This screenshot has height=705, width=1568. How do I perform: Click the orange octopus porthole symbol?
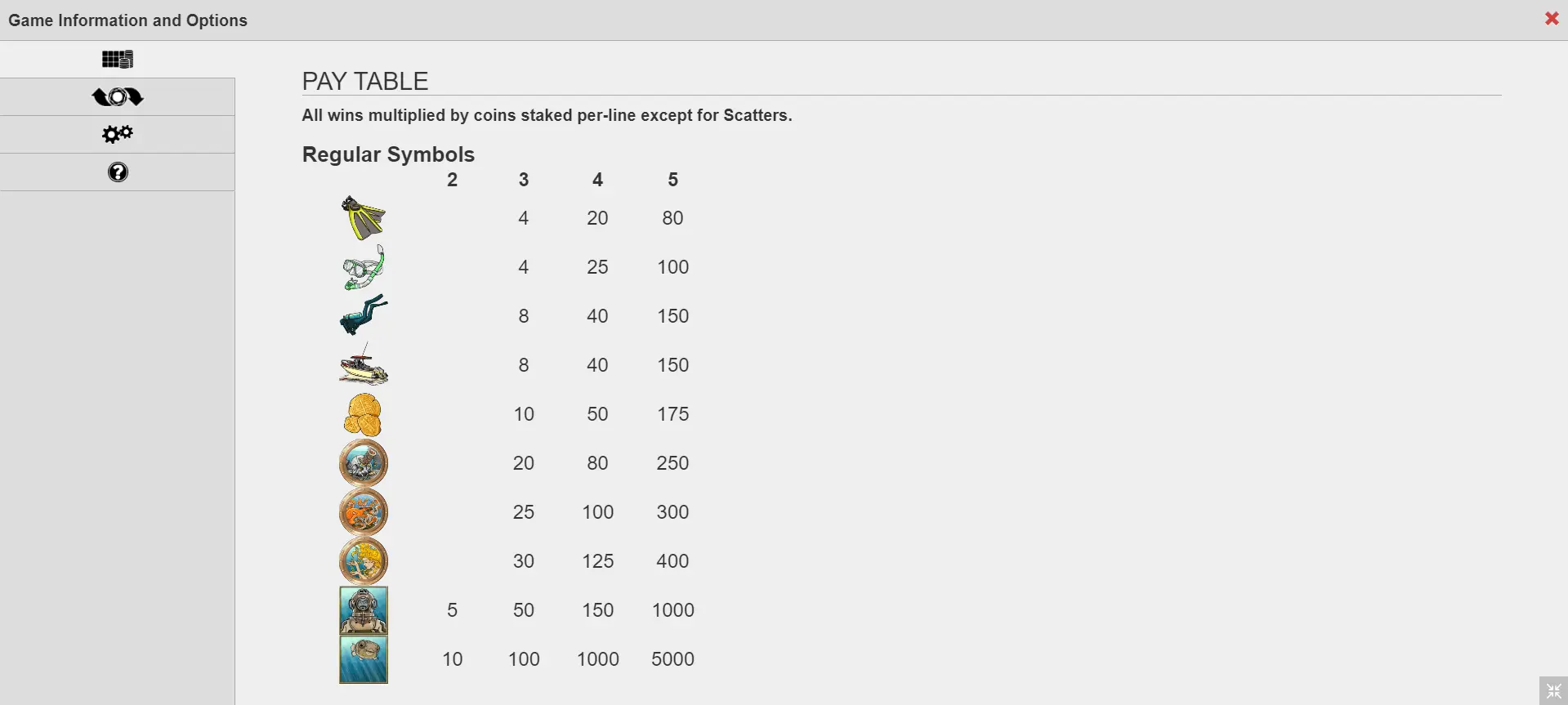[x=363, y=512]
